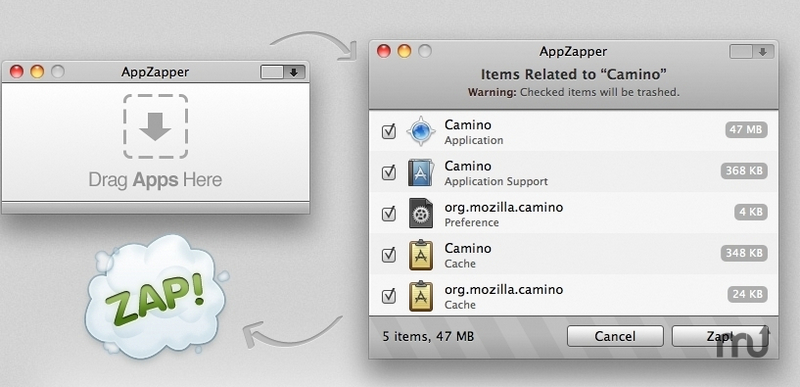Toggle the org.mozilla.camino Cache checkbox
This screenshot has height=387, width=800.
[389, 296]
